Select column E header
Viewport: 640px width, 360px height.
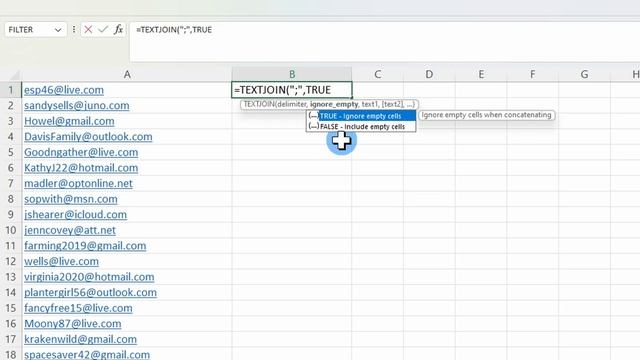point(481,74)
